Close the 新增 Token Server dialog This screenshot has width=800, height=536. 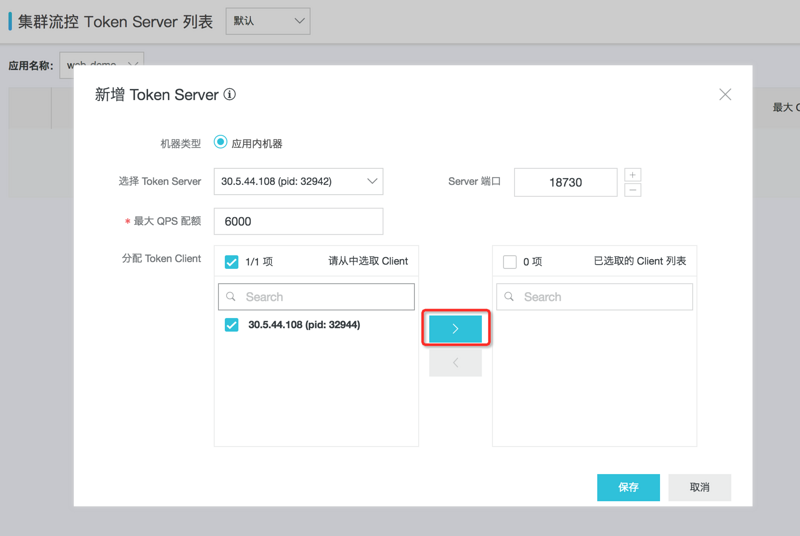pyautogui.click(x=725, y=94)
